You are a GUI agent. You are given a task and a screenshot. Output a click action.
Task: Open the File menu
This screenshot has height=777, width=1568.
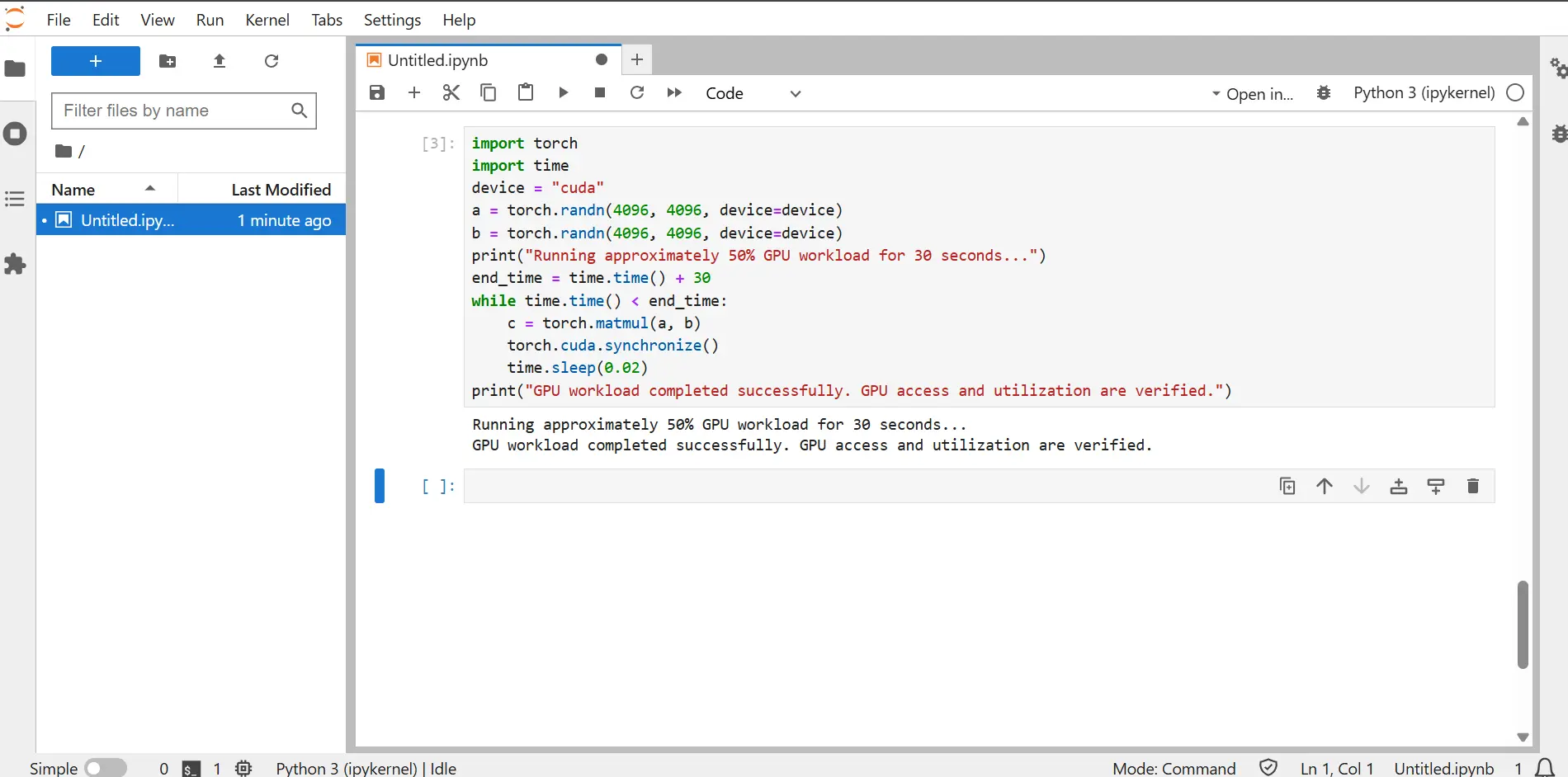pyautogui.click(x=59, y=20)
